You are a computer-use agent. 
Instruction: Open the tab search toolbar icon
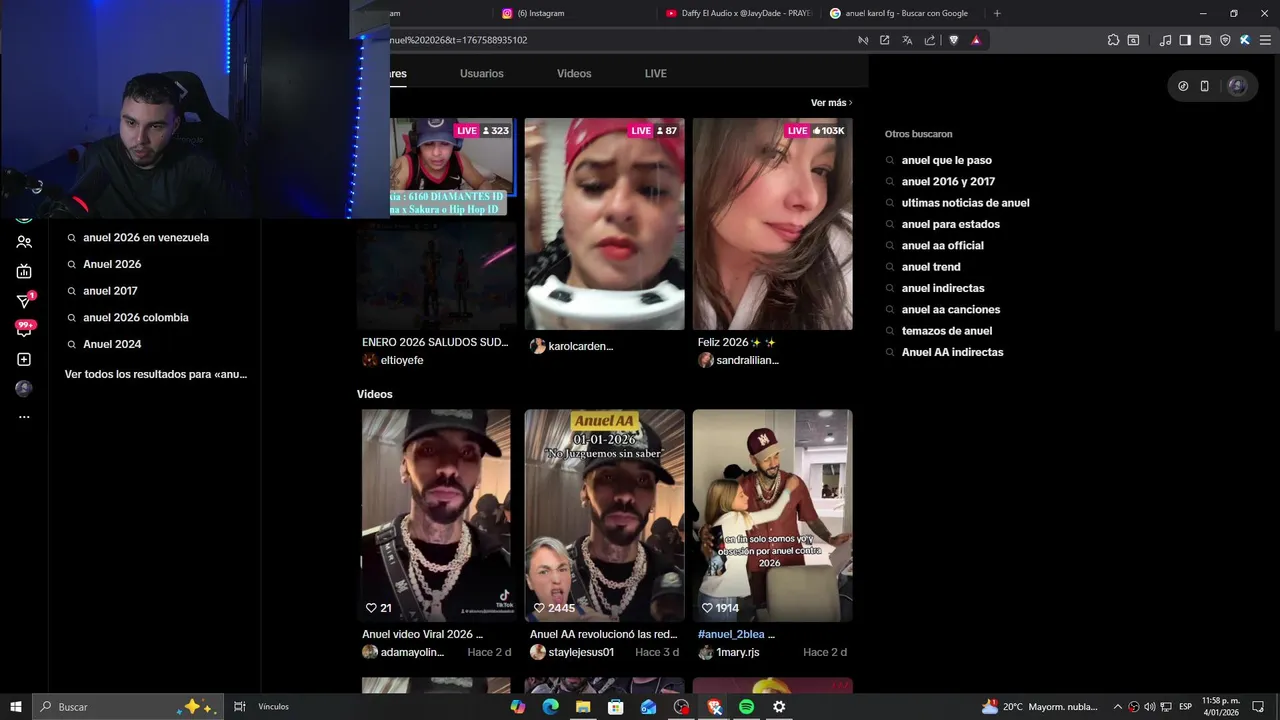[1133, 40]
